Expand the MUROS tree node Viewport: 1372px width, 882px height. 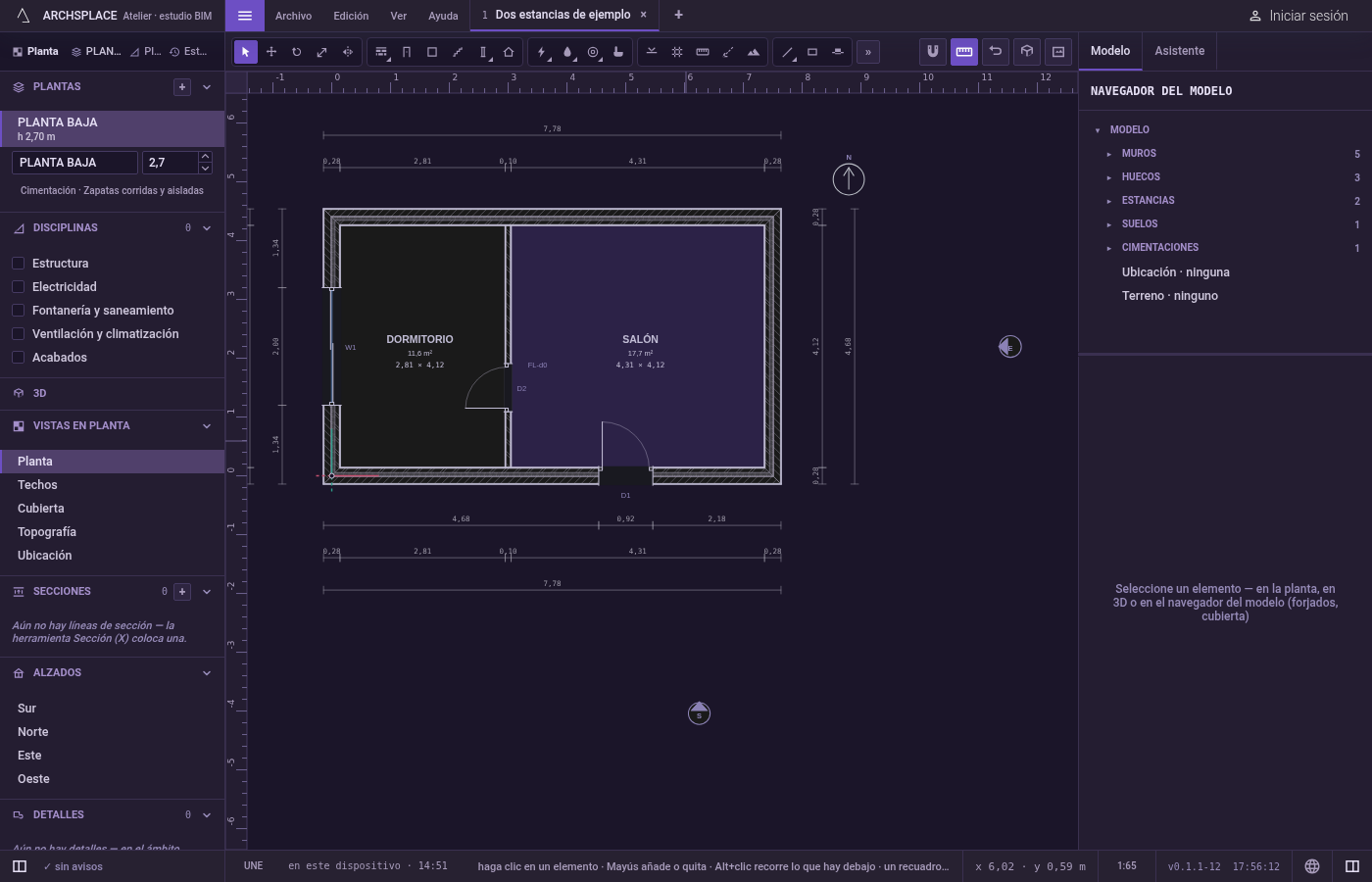[x=1109, y=154]
